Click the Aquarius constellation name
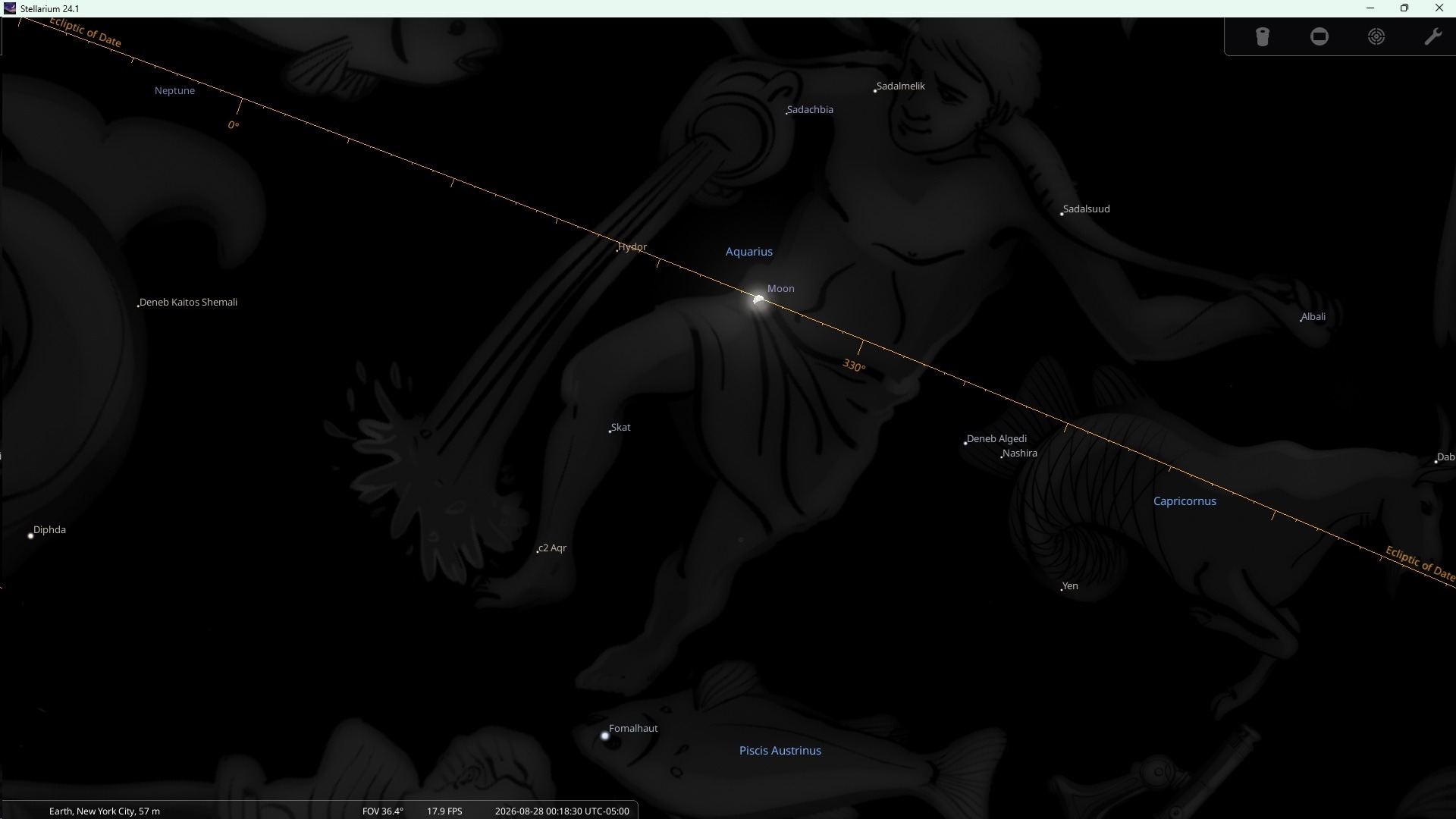 [749, 252]
